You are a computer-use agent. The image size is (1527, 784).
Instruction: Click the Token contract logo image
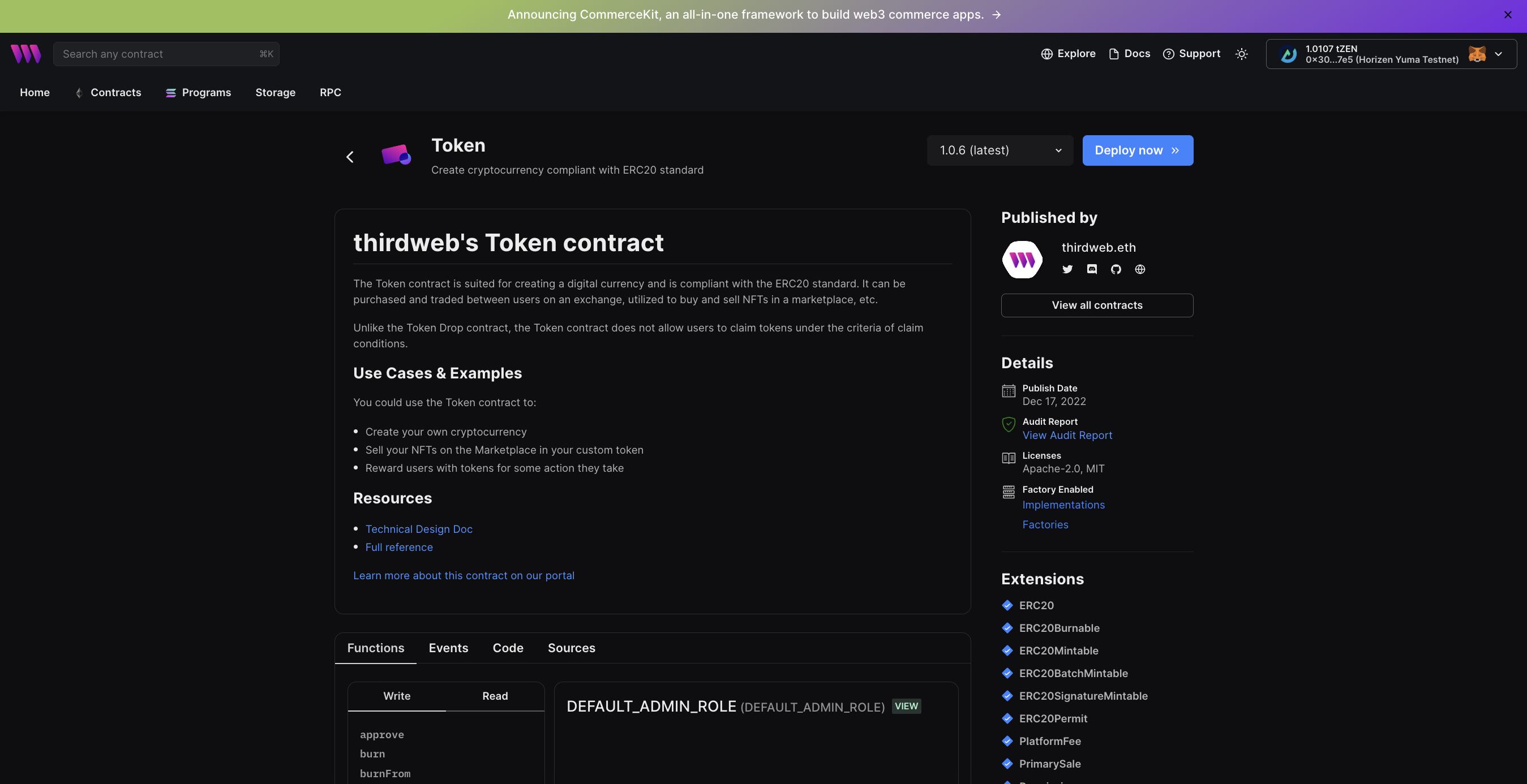(x=396, y=155)
